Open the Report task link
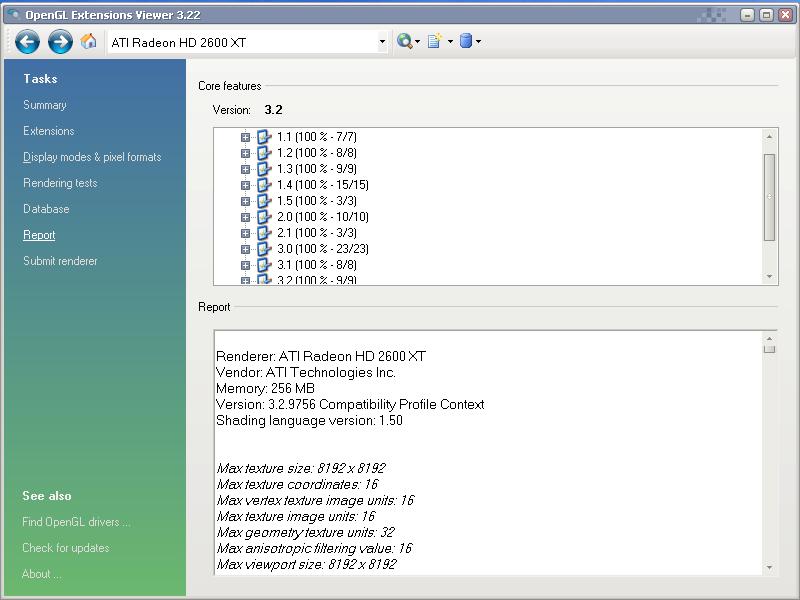This screenshot has width=800, height=600. [x=39, y=235]
